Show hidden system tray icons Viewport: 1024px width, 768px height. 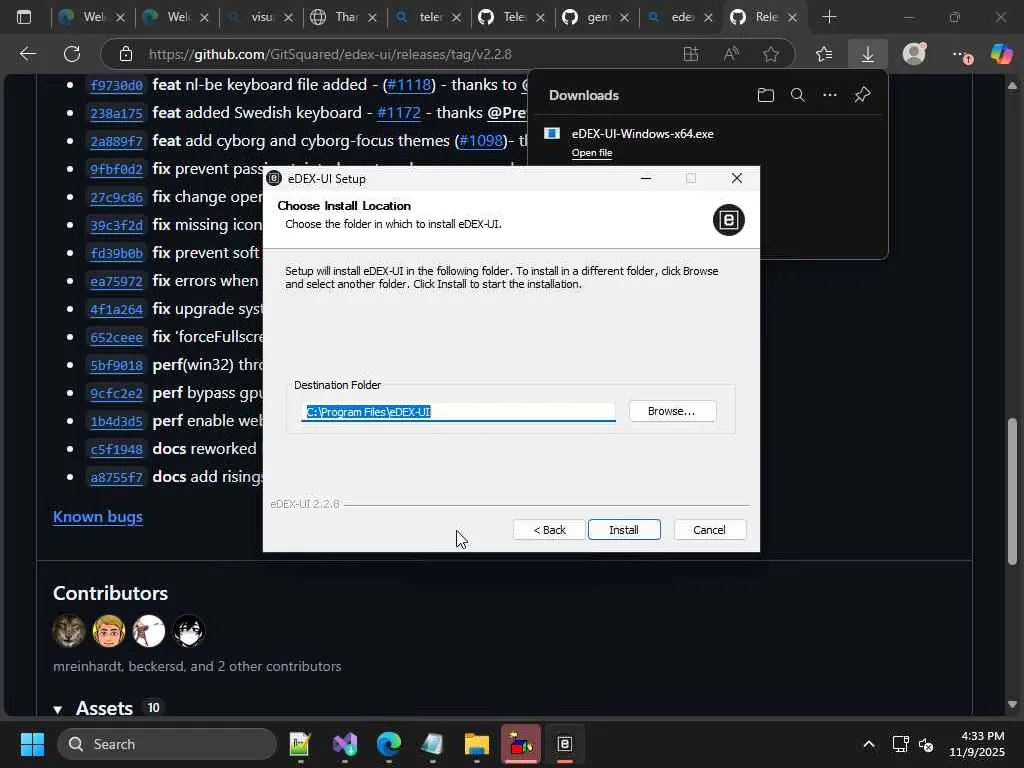tap(869, 744)
